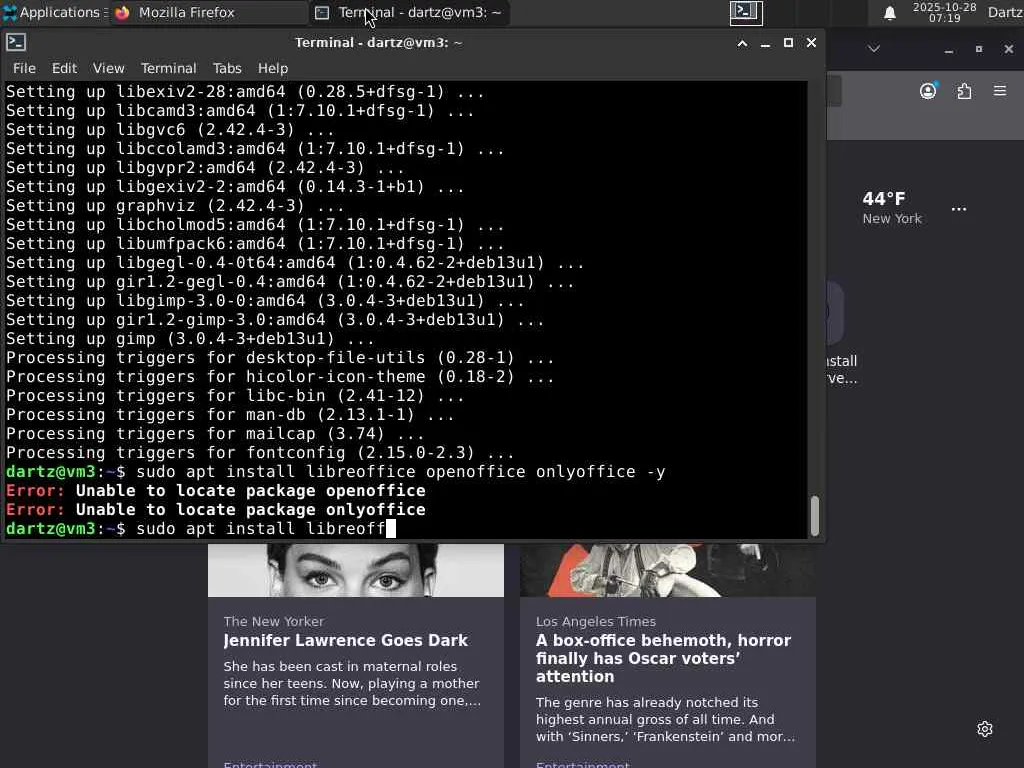Viewport: 1024px width, 768px height.
Task: Click the 'Unable to locate package onlyoffice' line
Action: coord(216,509)
